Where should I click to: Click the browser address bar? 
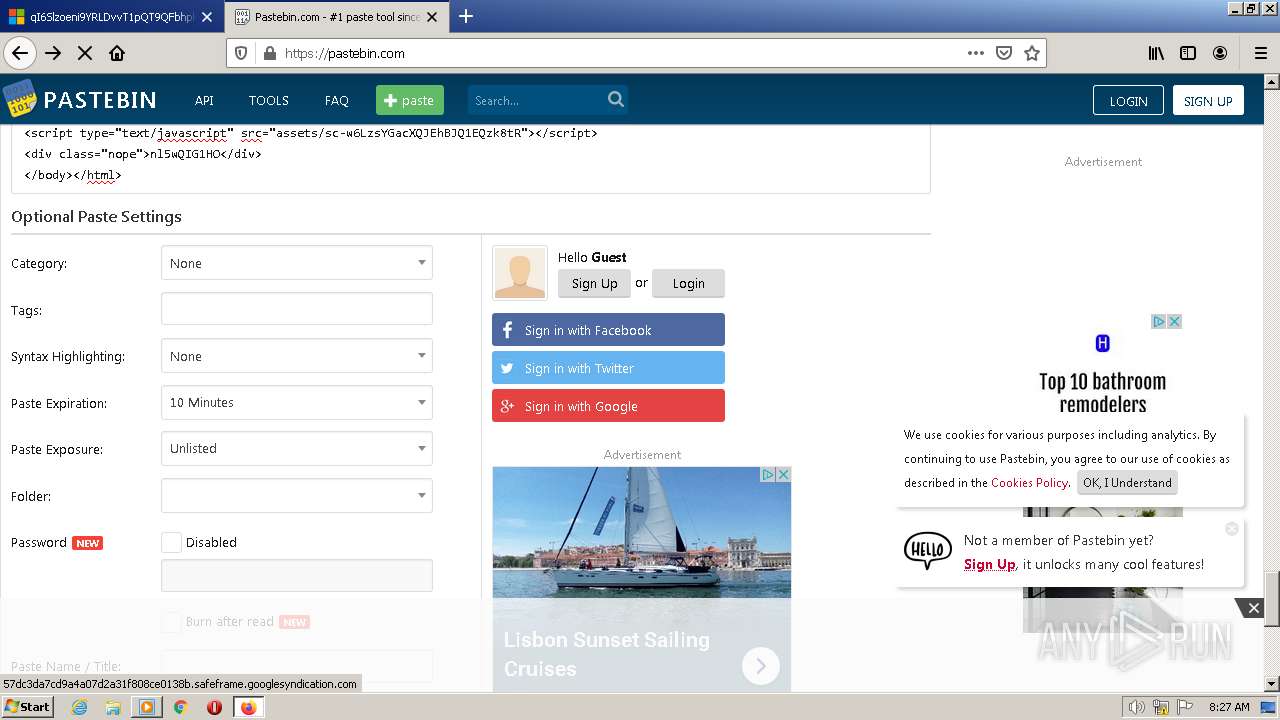(620, 53)
